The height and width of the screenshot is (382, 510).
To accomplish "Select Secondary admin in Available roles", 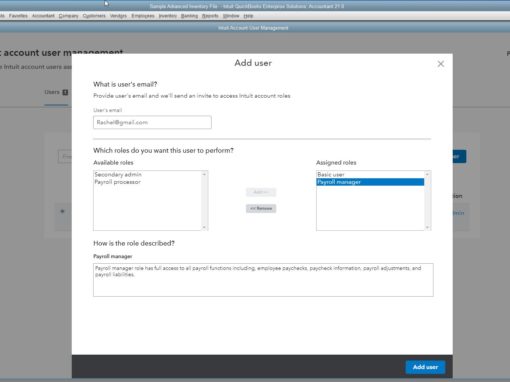I will click(x=118, y=174).
